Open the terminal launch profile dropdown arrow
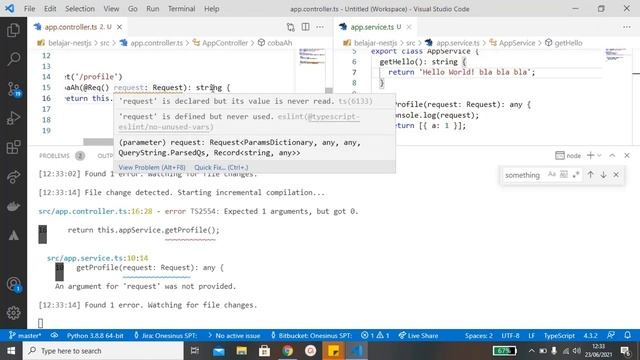The height and width of the screenshot is (360, 640). (x=599, y=156)
